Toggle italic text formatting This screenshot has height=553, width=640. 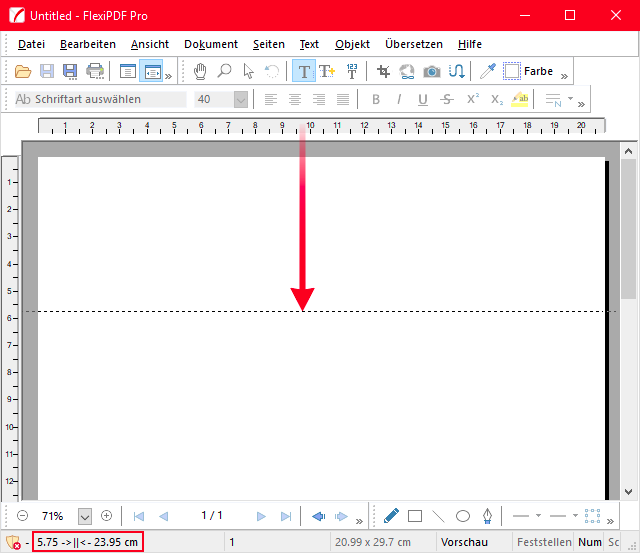pos(399,99)
